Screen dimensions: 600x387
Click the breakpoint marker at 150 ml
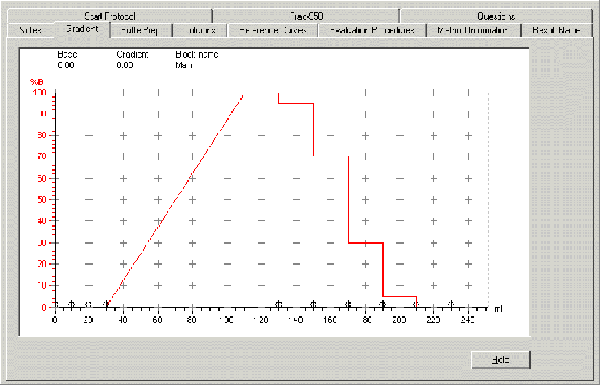[313, 305]
